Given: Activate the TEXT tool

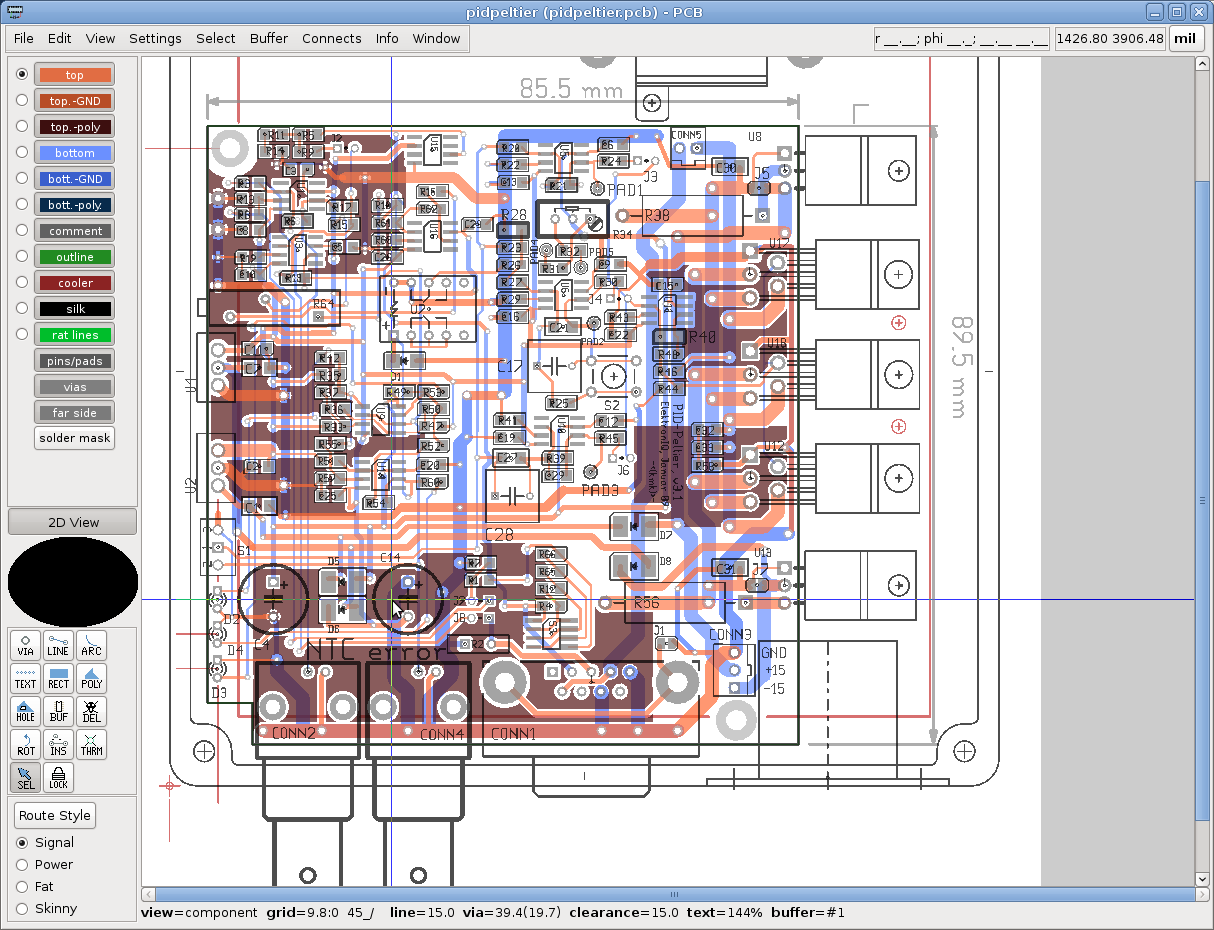Looking at the screenshot, I should click(x=25, y=679).
